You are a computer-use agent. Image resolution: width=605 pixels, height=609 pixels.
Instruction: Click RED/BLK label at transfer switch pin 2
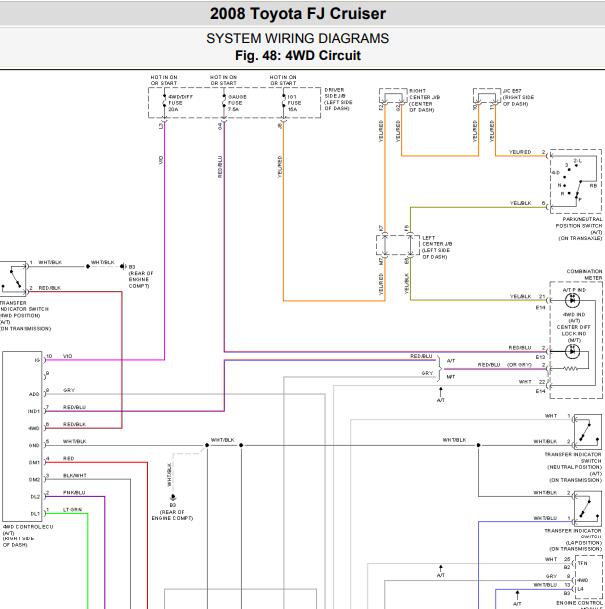pyautogui.click(x=50, y=288)
